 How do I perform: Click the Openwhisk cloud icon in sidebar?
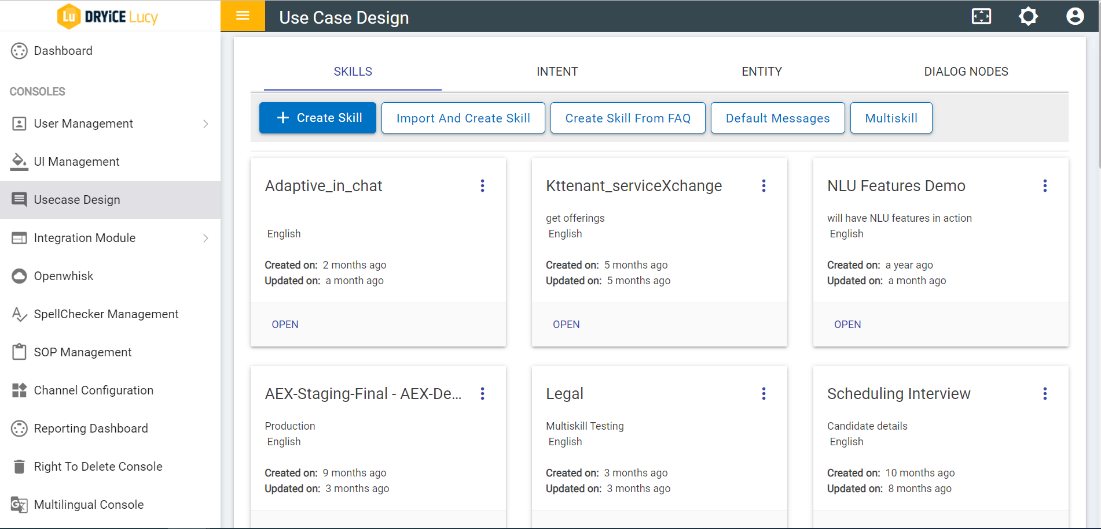[x=18, y=276]
